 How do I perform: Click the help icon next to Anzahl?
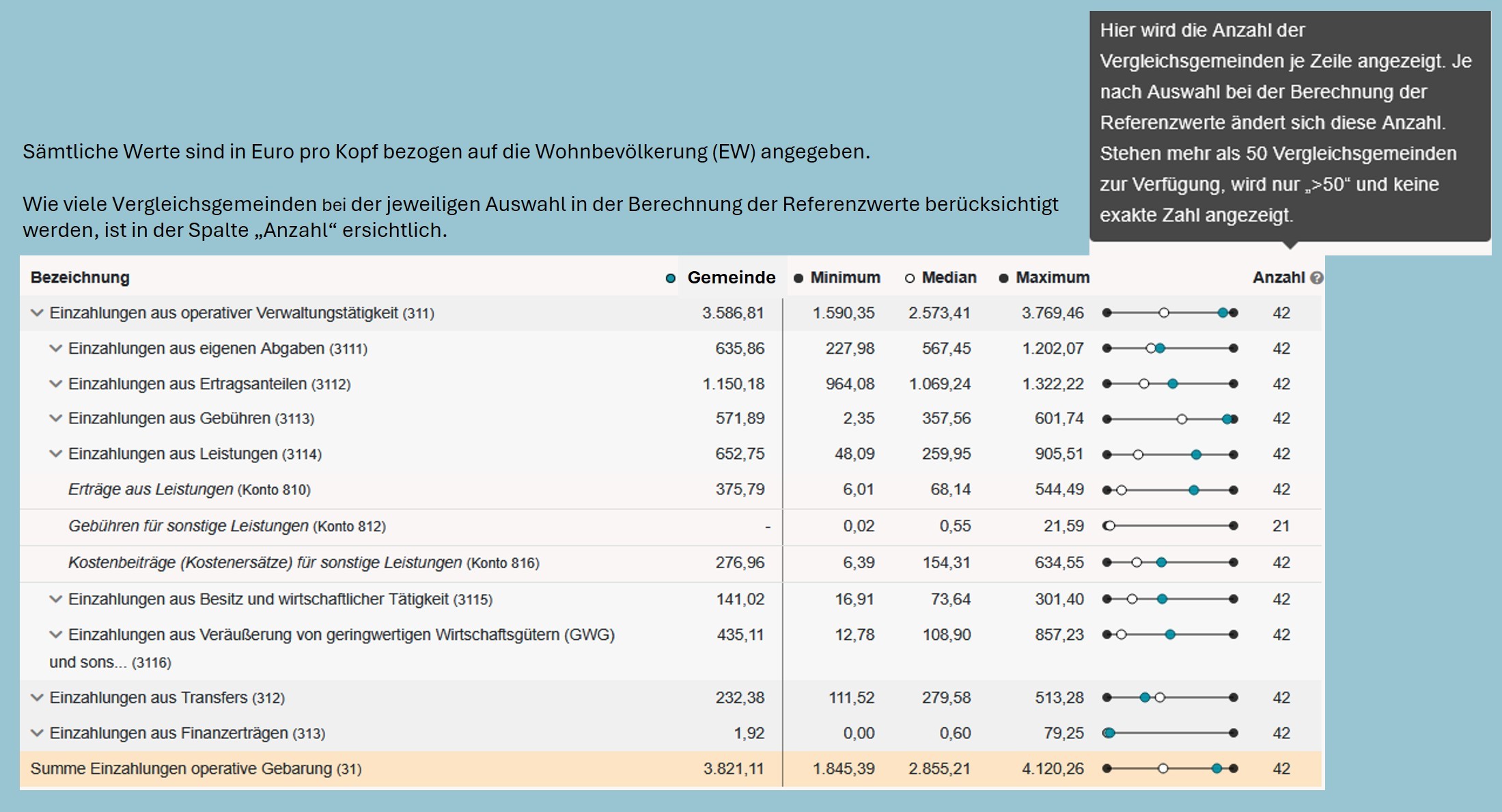[1317, 278]
